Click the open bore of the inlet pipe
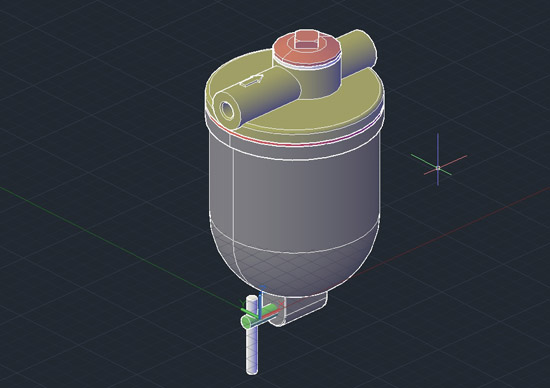 (227, 110)
